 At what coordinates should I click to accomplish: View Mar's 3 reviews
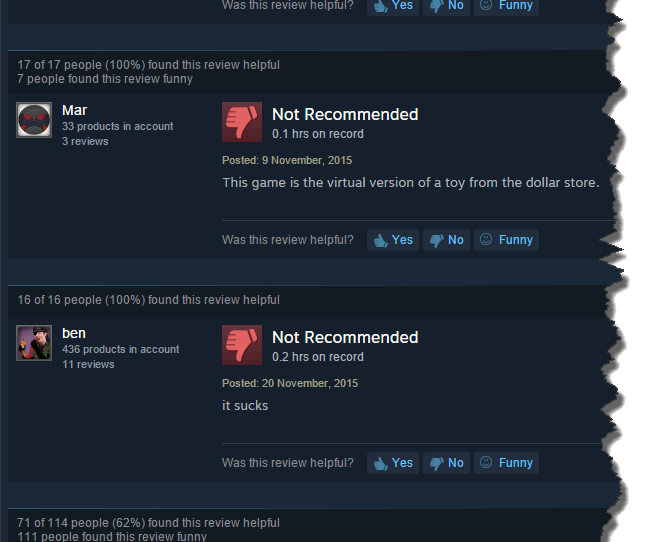pyautogui.click(x=85, y=141)
